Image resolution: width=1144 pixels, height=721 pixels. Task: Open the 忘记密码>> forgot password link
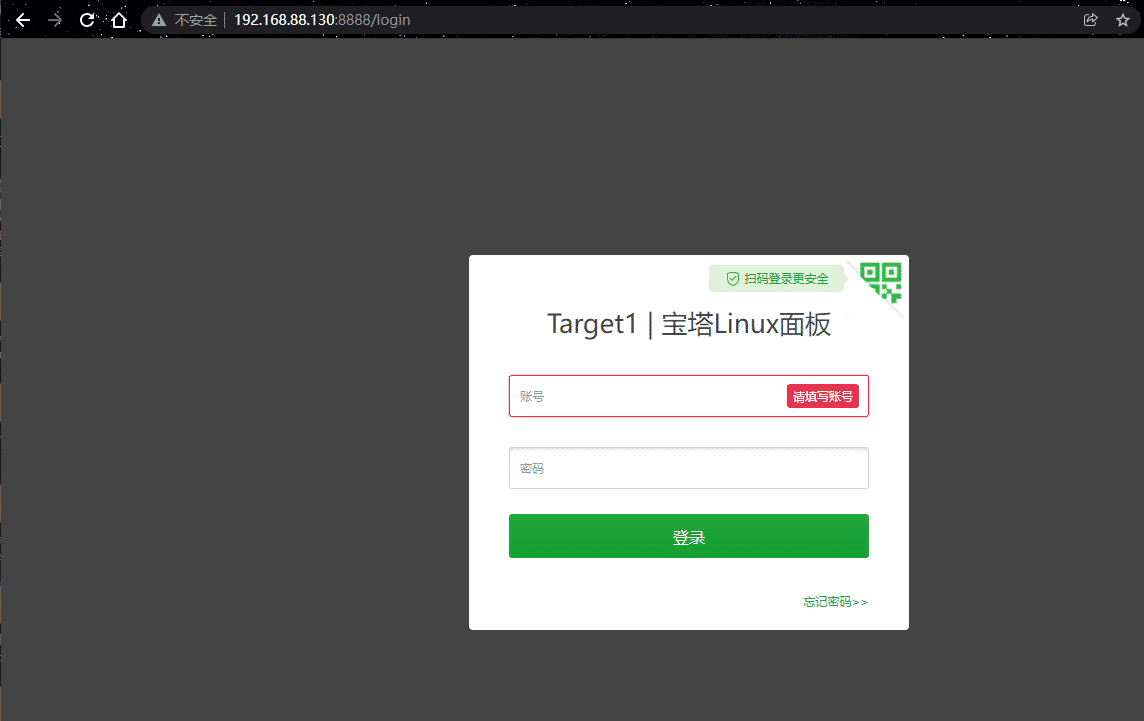click(x=835, y=602)
